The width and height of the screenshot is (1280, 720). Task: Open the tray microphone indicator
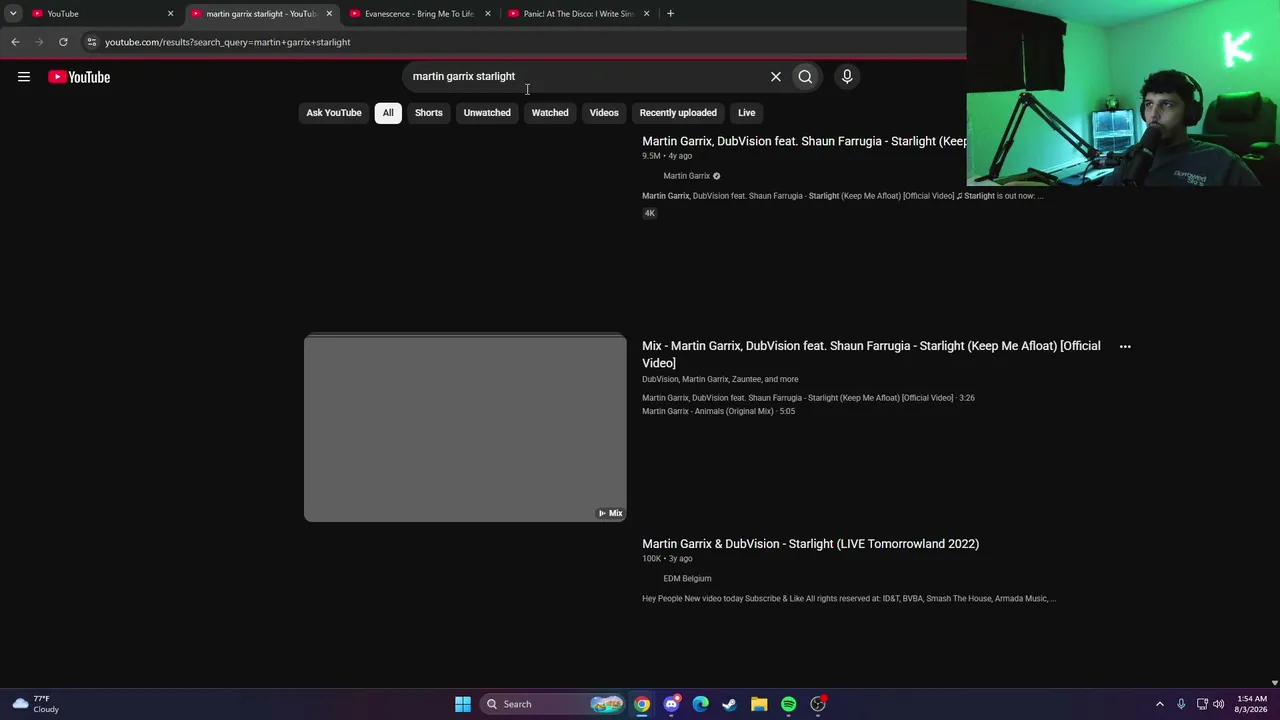pos(1181,704)
